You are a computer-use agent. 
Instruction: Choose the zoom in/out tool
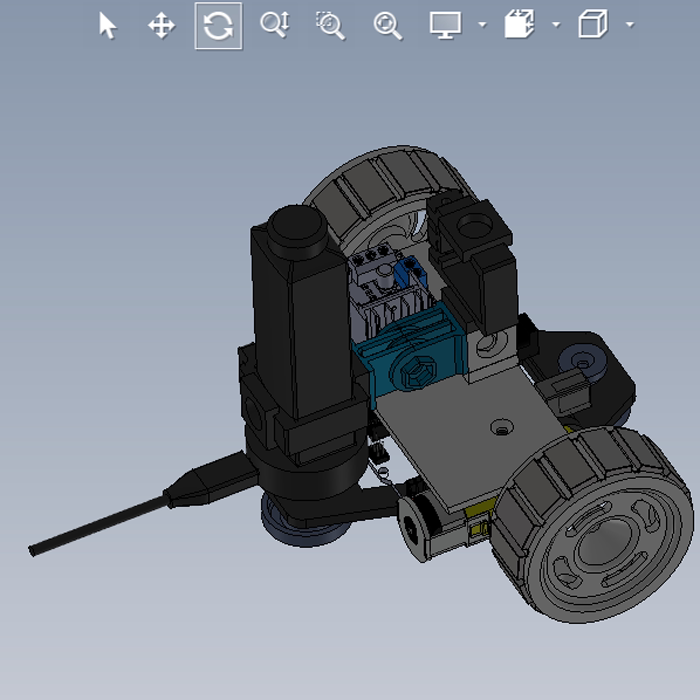tap(275, 25)
